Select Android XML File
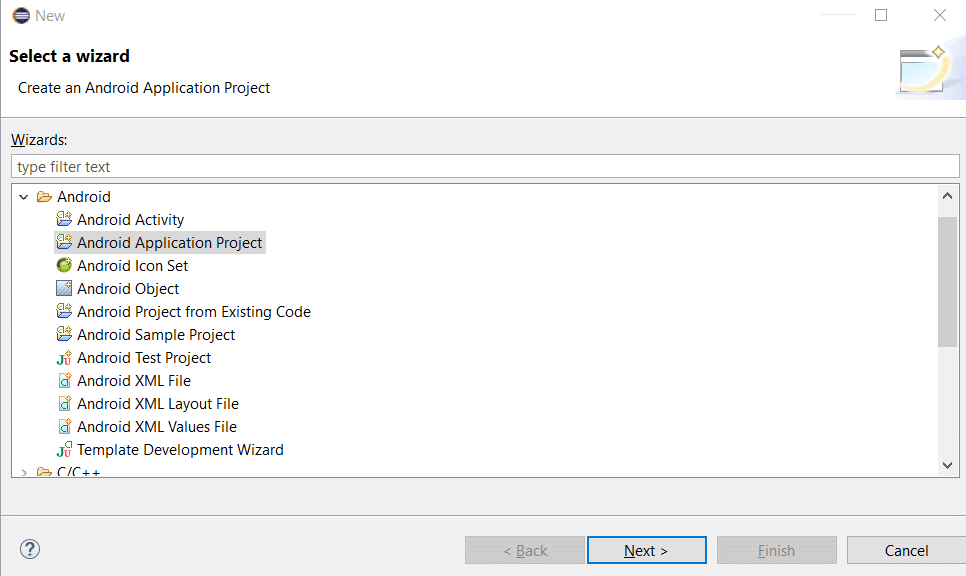 click(134, 380)
